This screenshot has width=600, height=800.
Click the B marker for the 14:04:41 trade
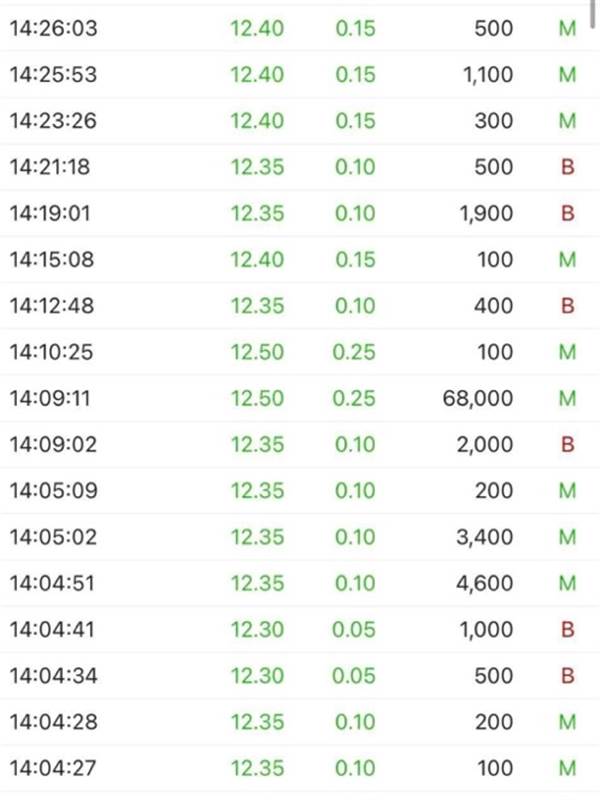[x=567, y=630]
